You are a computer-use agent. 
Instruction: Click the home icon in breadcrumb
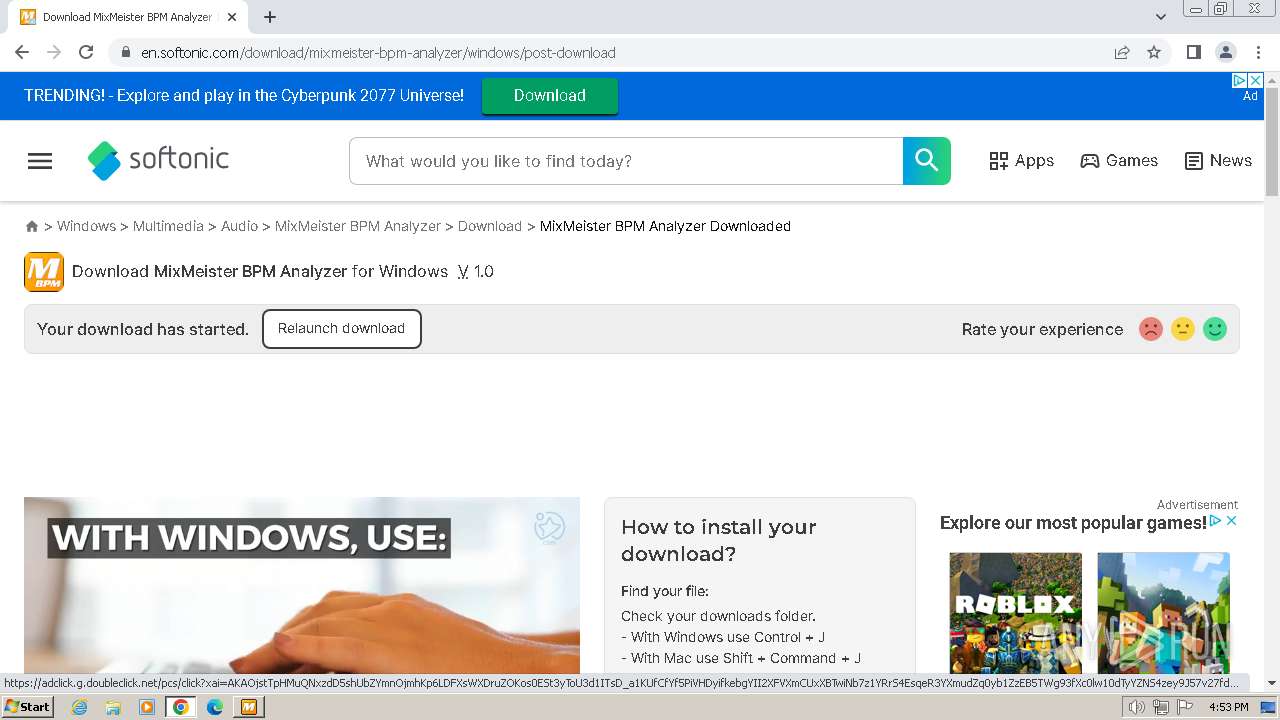[32, 227]
